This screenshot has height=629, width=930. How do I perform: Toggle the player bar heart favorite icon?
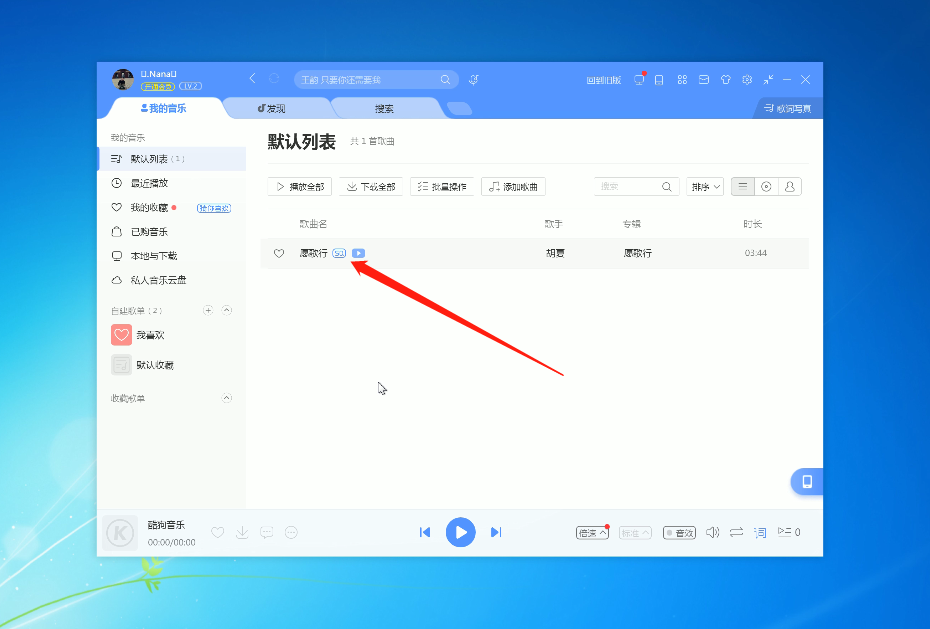pyautogui.click(x=218, y=532)
